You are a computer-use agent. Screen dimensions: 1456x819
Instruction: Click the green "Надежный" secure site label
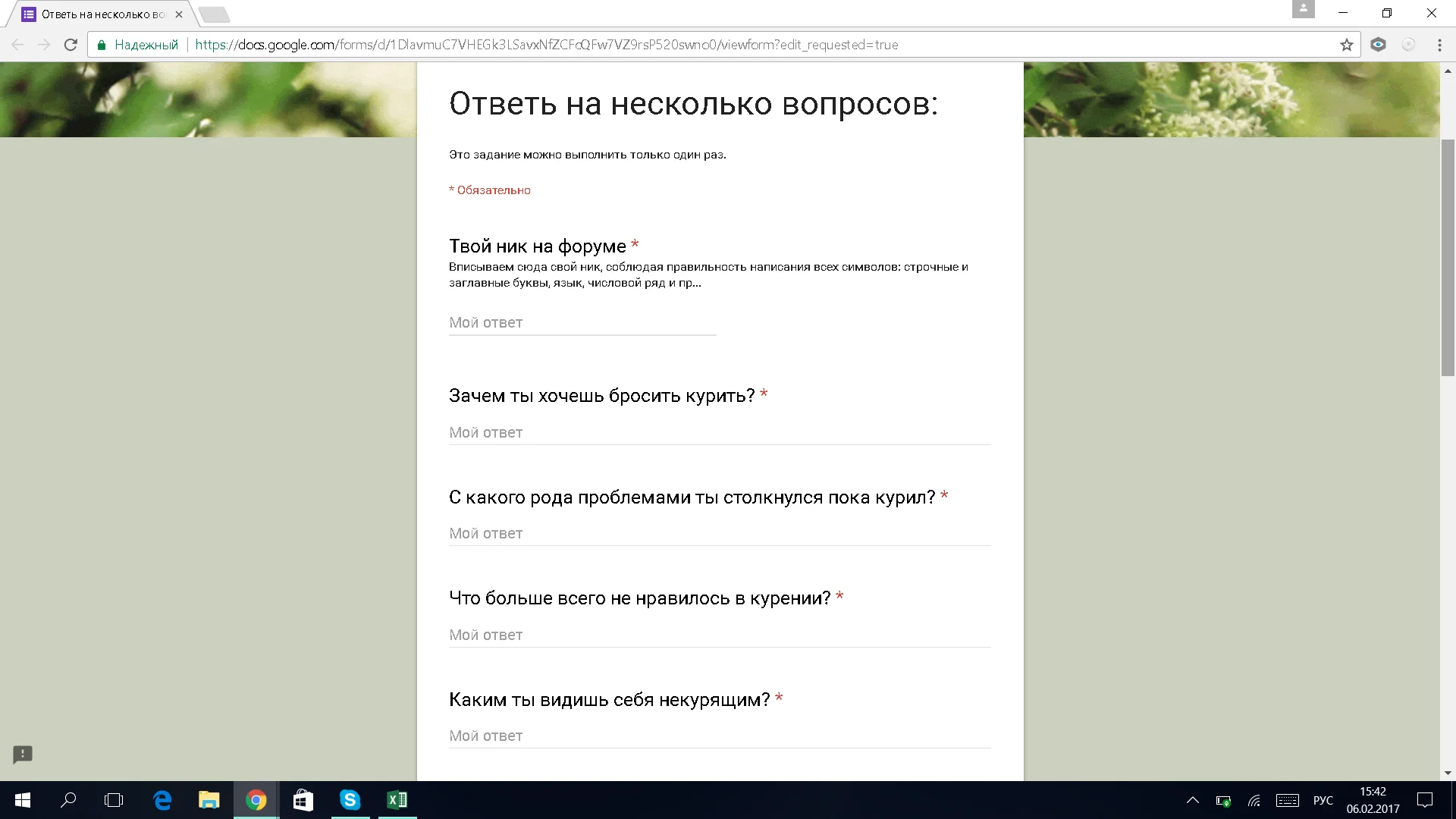pyautogui.click(x=146, y=45)
